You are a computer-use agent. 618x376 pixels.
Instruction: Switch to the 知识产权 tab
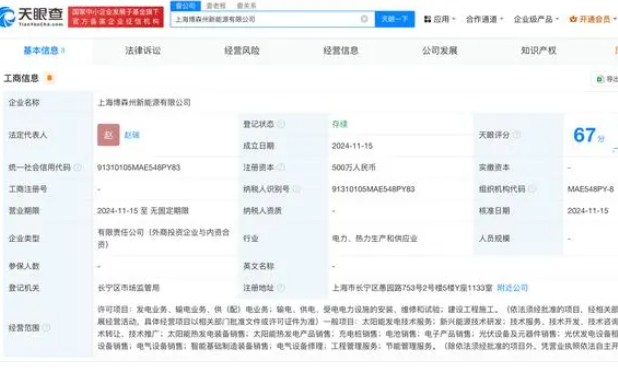coord(539,50)
